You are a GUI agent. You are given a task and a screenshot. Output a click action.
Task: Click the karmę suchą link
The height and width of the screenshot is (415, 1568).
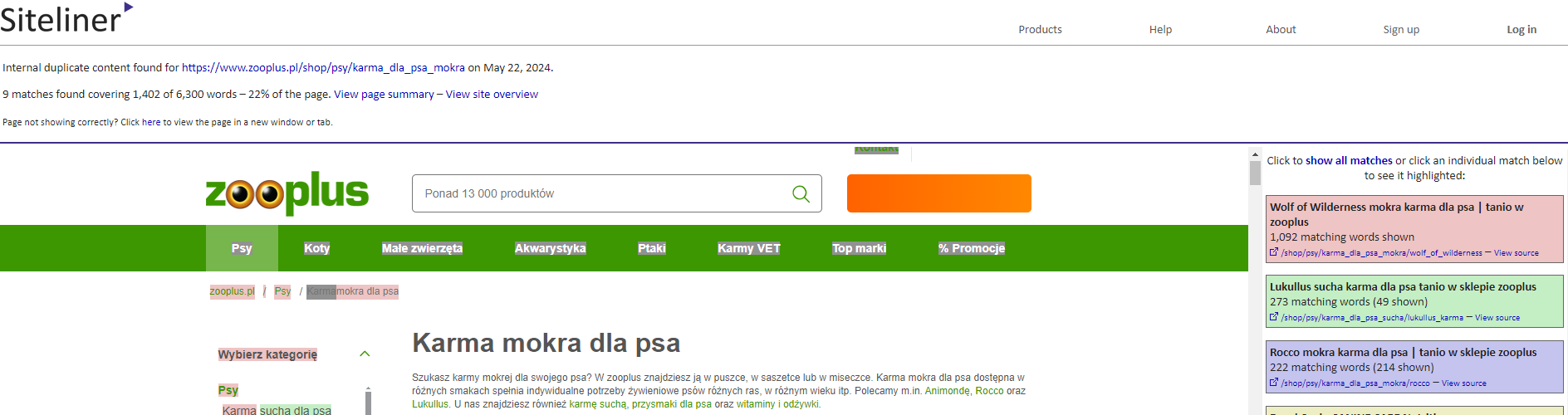tap(597, 404)
